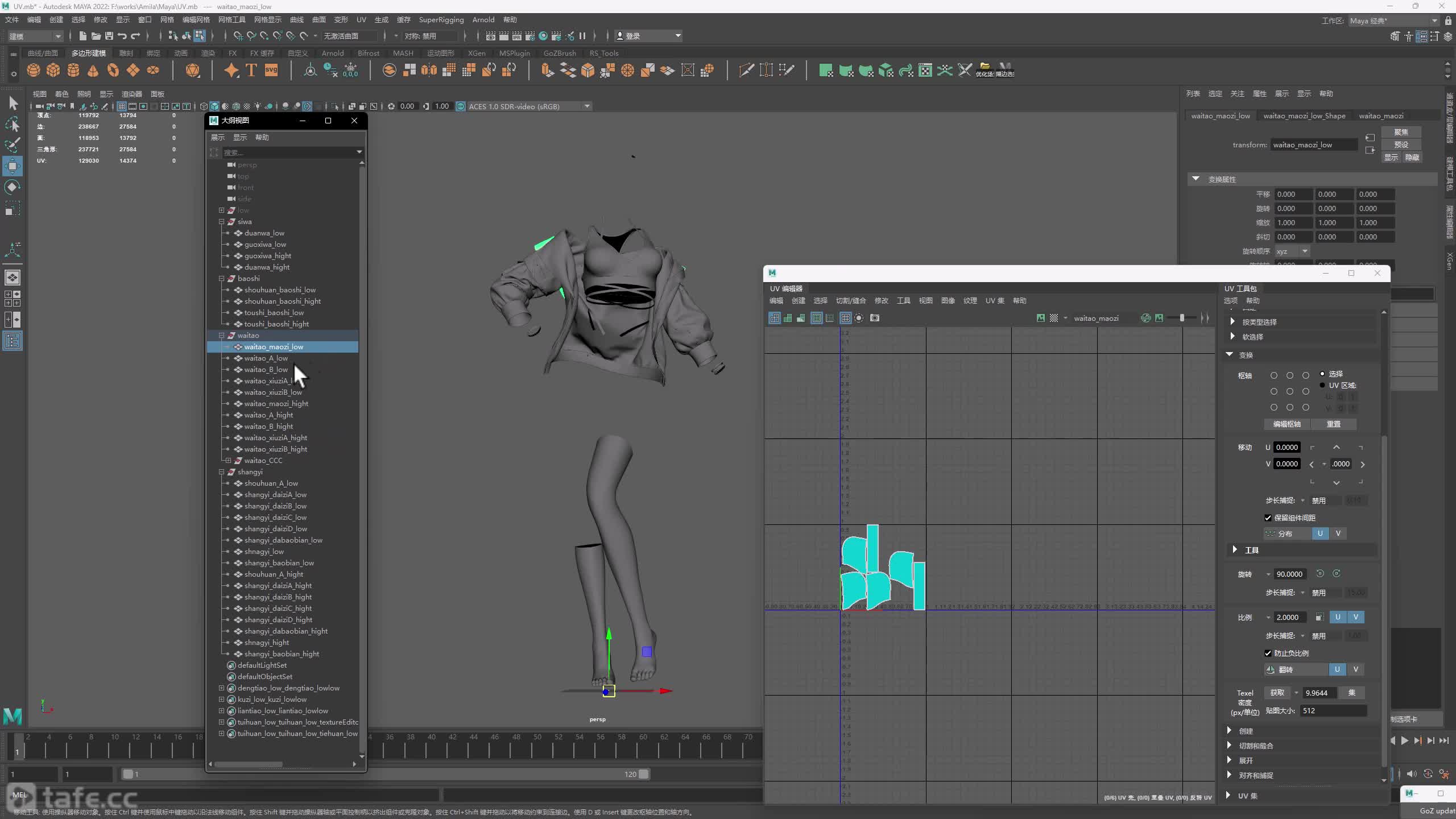Select the center pivot radio in 枢轴 grid
Image resolution: width=1456 pixels, height=819 pixels.
point(1290,391)
